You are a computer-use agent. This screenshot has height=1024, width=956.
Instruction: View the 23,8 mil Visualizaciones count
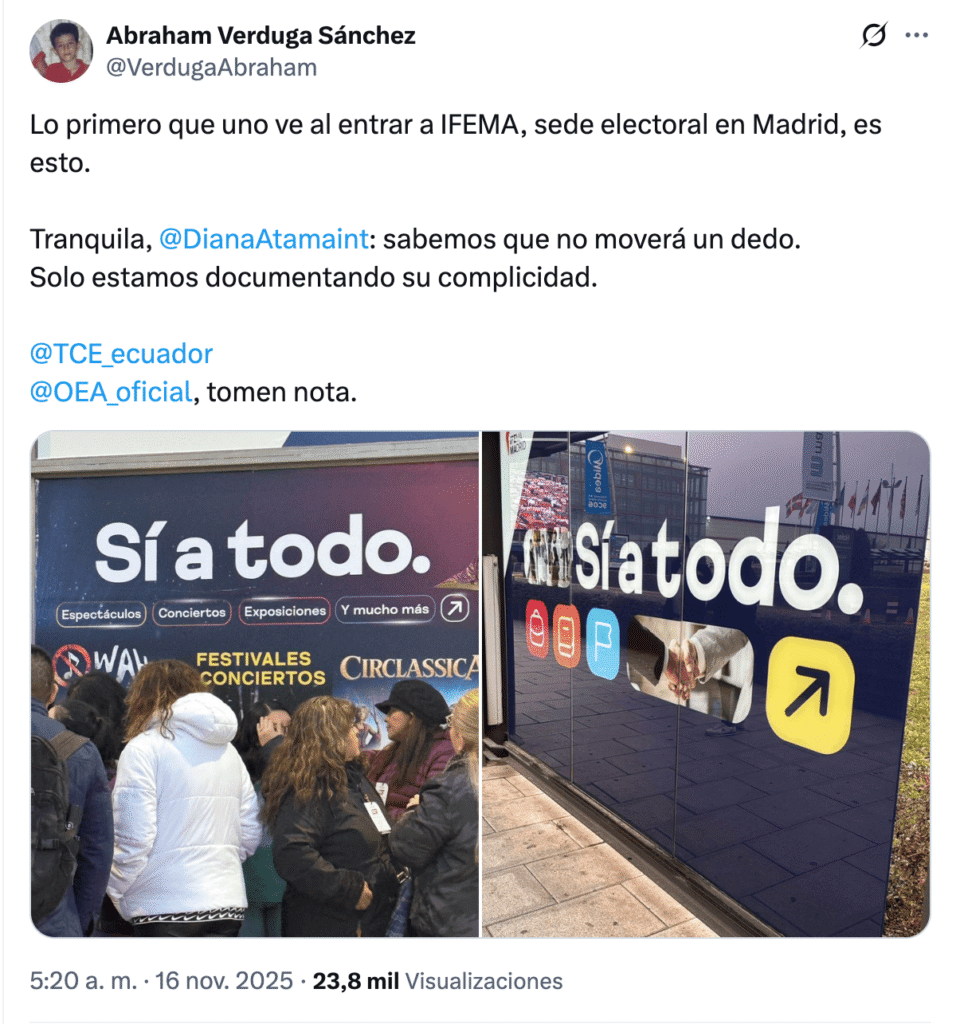438,981
